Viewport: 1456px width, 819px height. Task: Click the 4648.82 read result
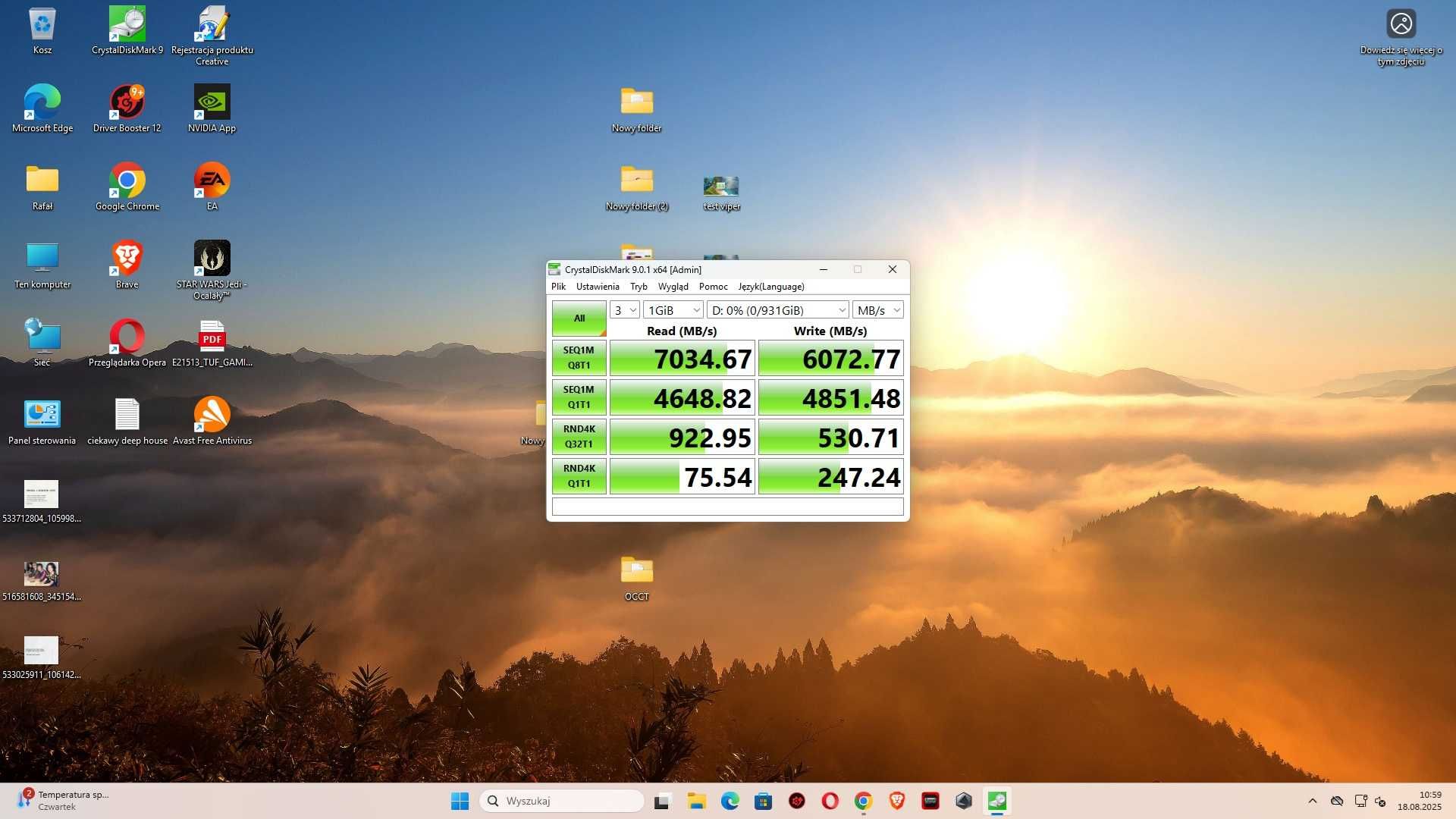point(682,397)
